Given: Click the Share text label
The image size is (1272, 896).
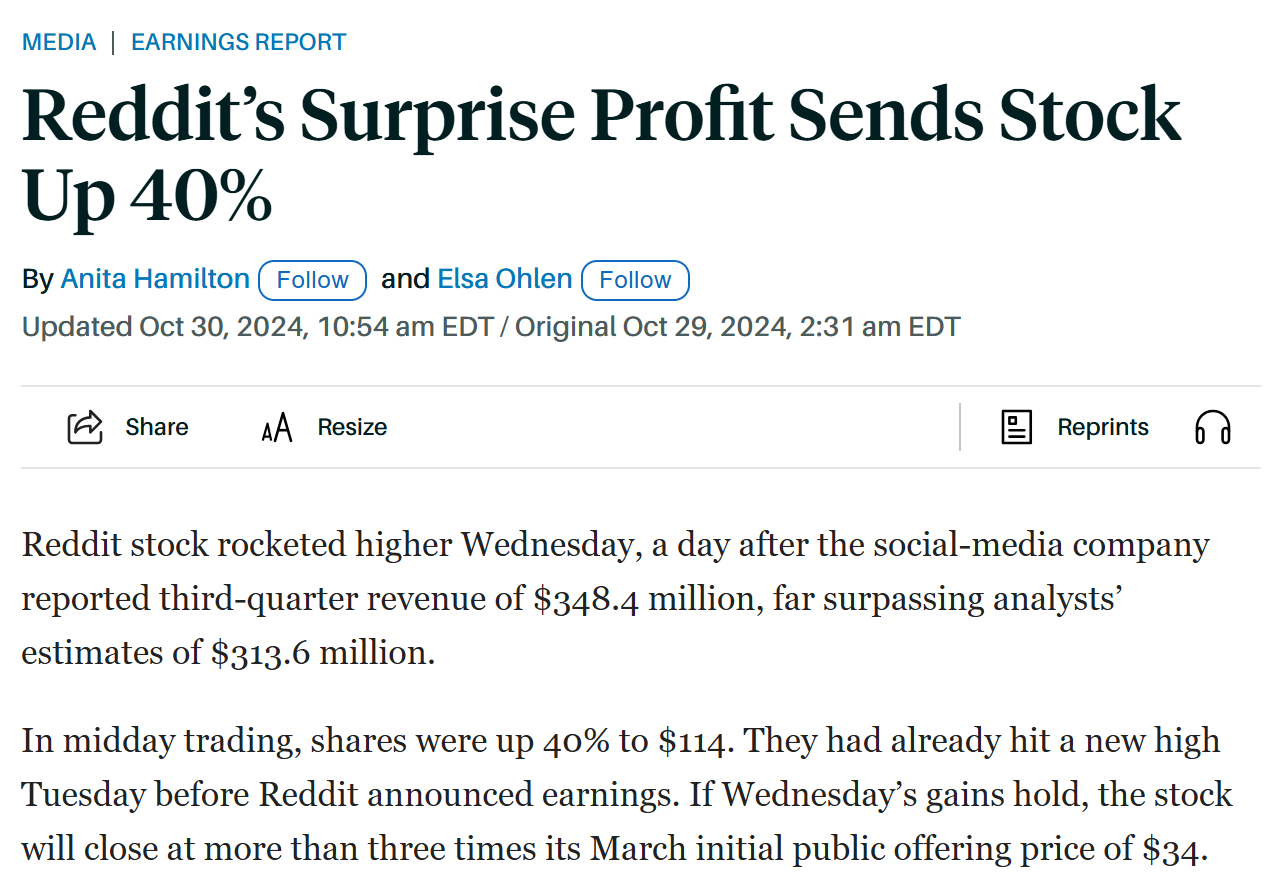Looking at the screenshot, I should coord(157,427).
